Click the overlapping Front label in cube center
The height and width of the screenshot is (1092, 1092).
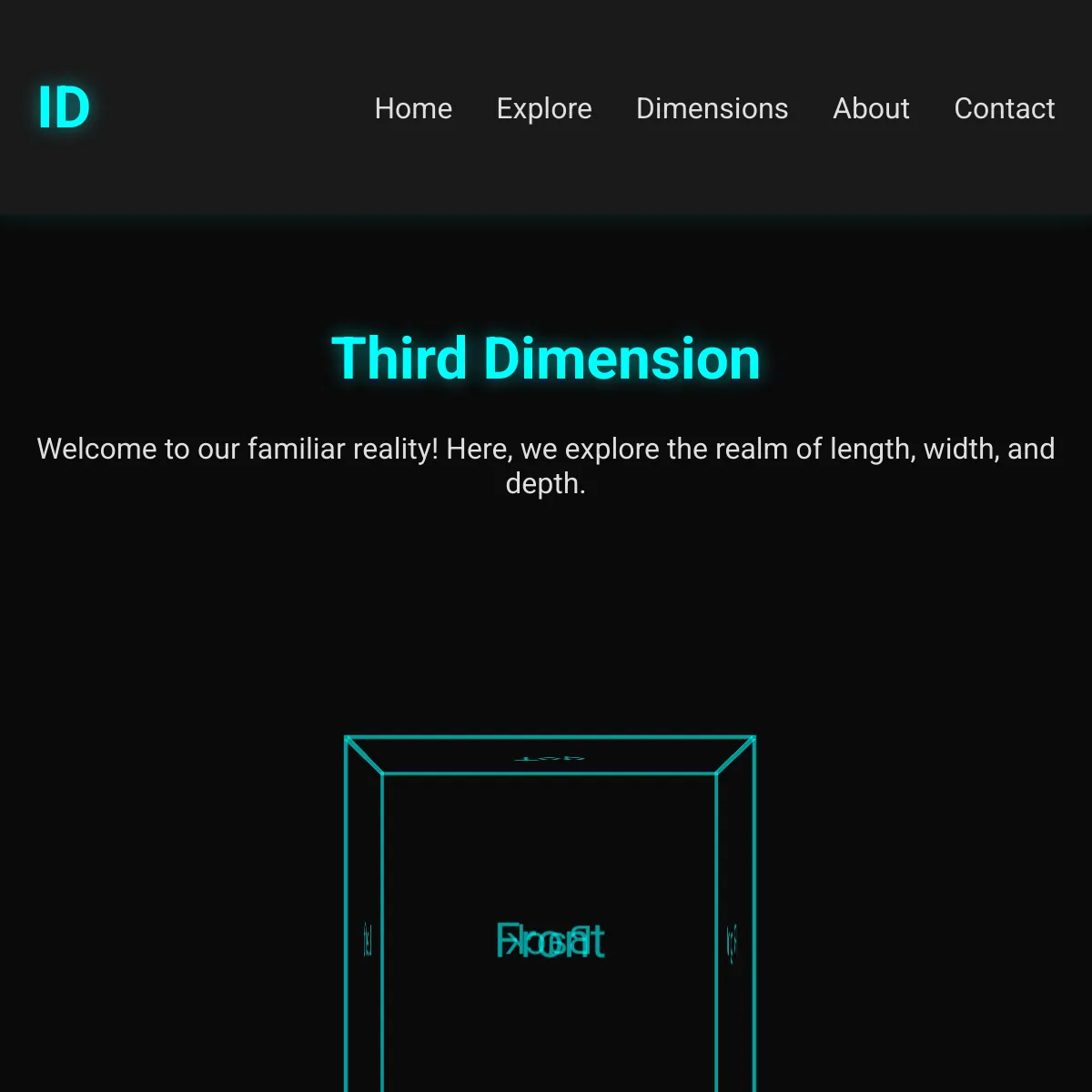pos(550,941)
